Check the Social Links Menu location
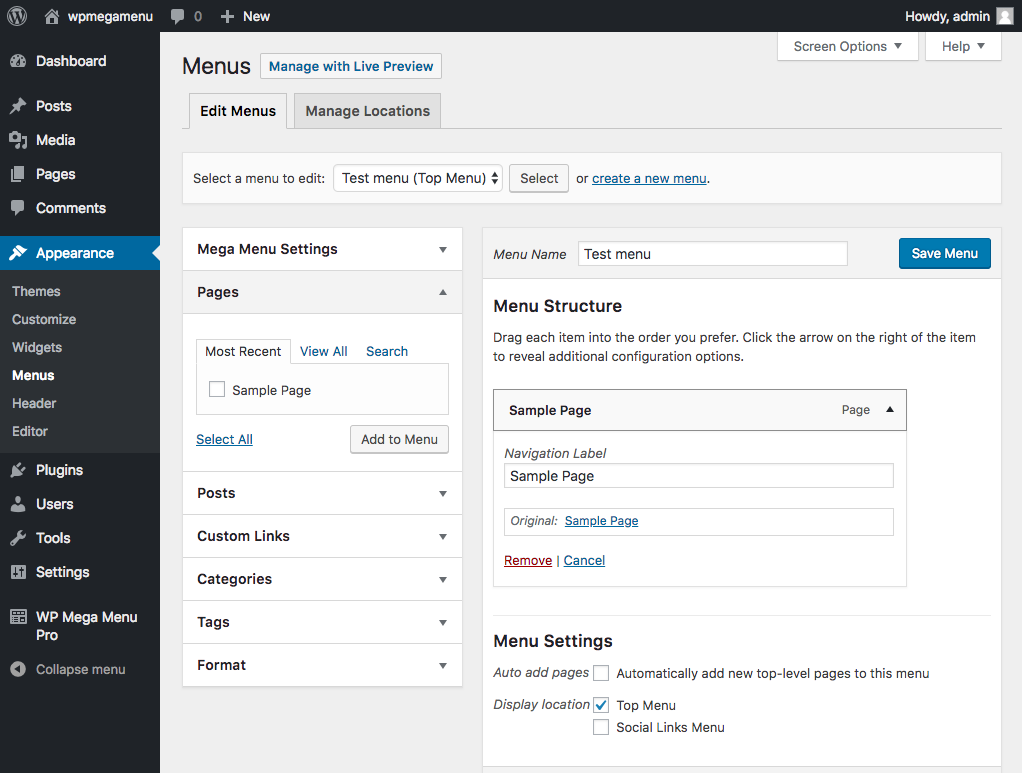Screen dimensions: 1022x773 click(601, 727)
